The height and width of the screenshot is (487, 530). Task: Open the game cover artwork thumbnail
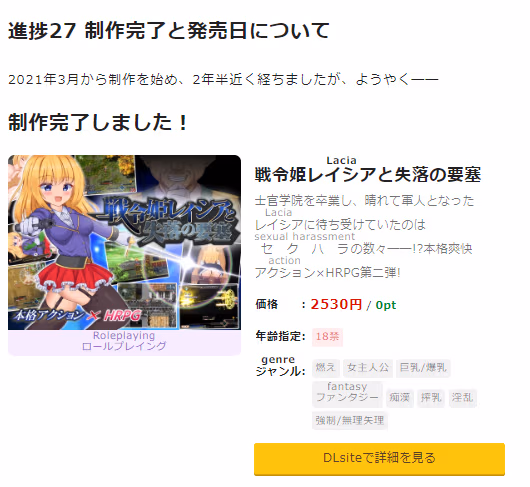(x=124, y=242)
